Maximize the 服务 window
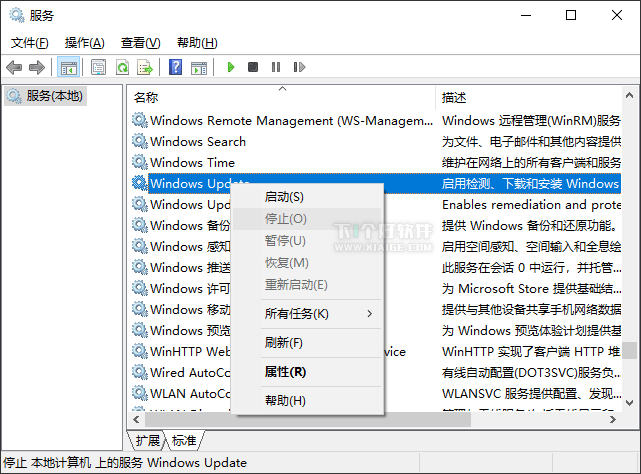 coord(571,15)
